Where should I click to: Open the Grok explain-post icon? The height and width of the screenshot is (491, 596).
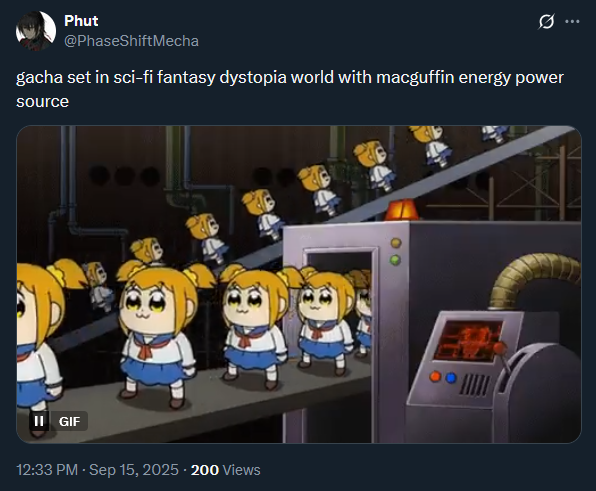(546, 21)
